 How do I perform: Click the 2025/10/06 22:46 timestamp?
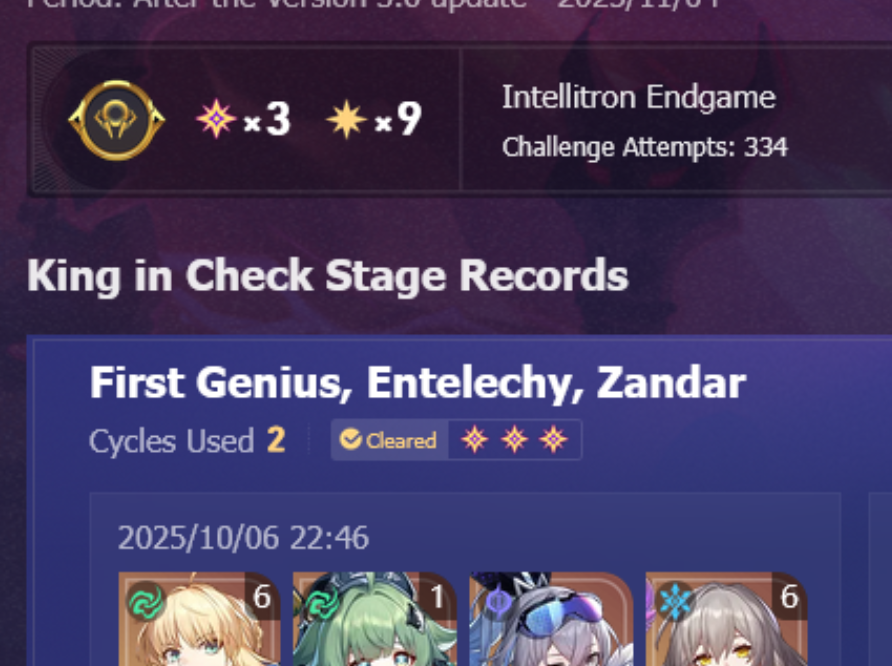[x=243, y=537]
